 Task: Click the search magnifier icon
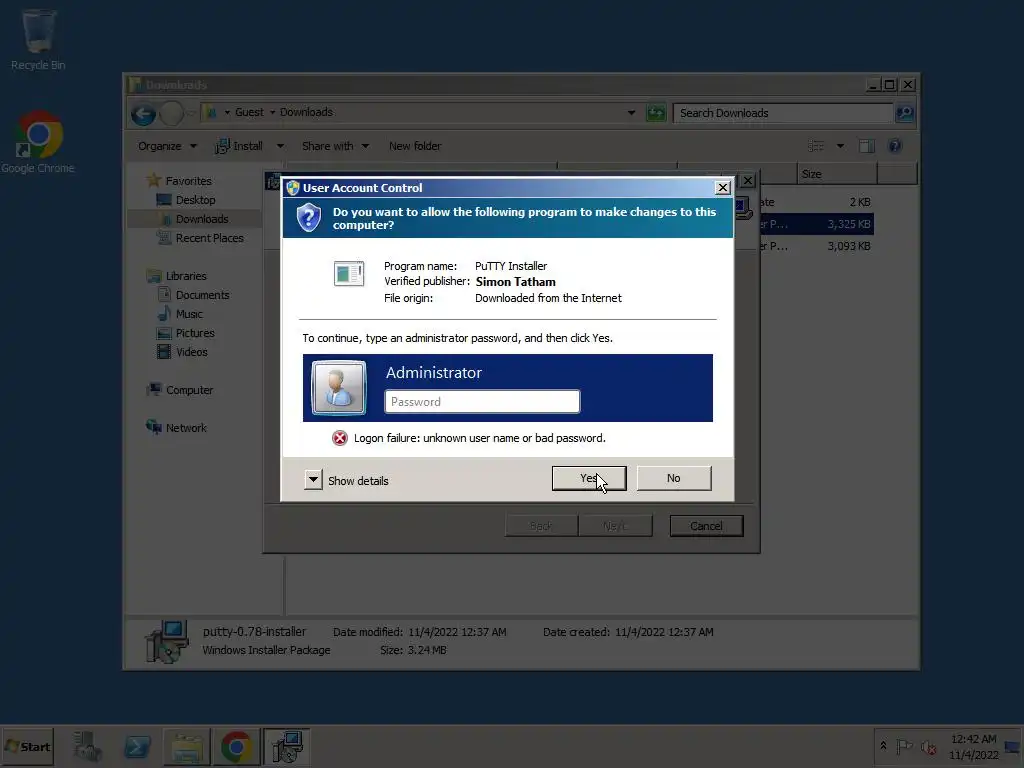pyautogui.click(x=904, y=113)
